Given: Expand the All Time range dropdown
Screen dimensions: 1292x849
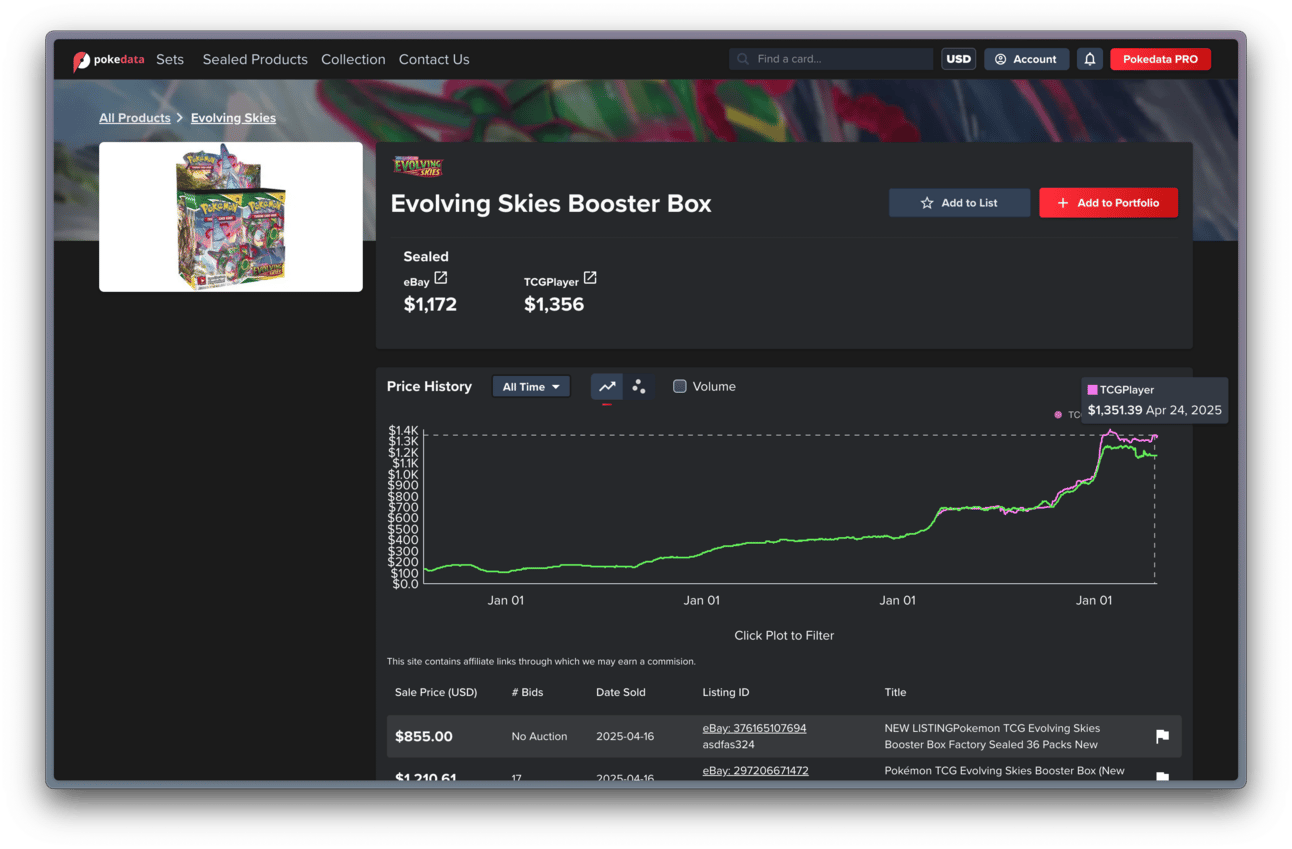Looking at the screenshot, I should tap(531, 387).
